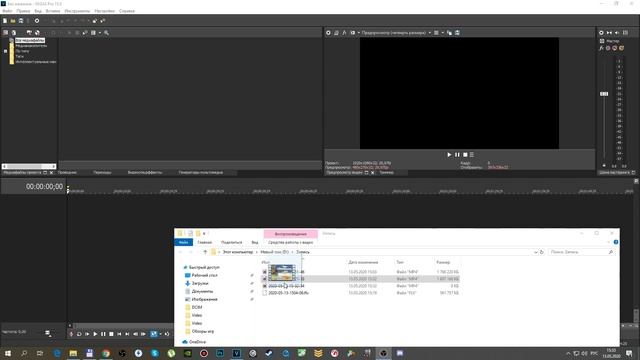The image size is (640, 360).
Task: Click the Open project folder icon
Action: [x=13, y=21]
